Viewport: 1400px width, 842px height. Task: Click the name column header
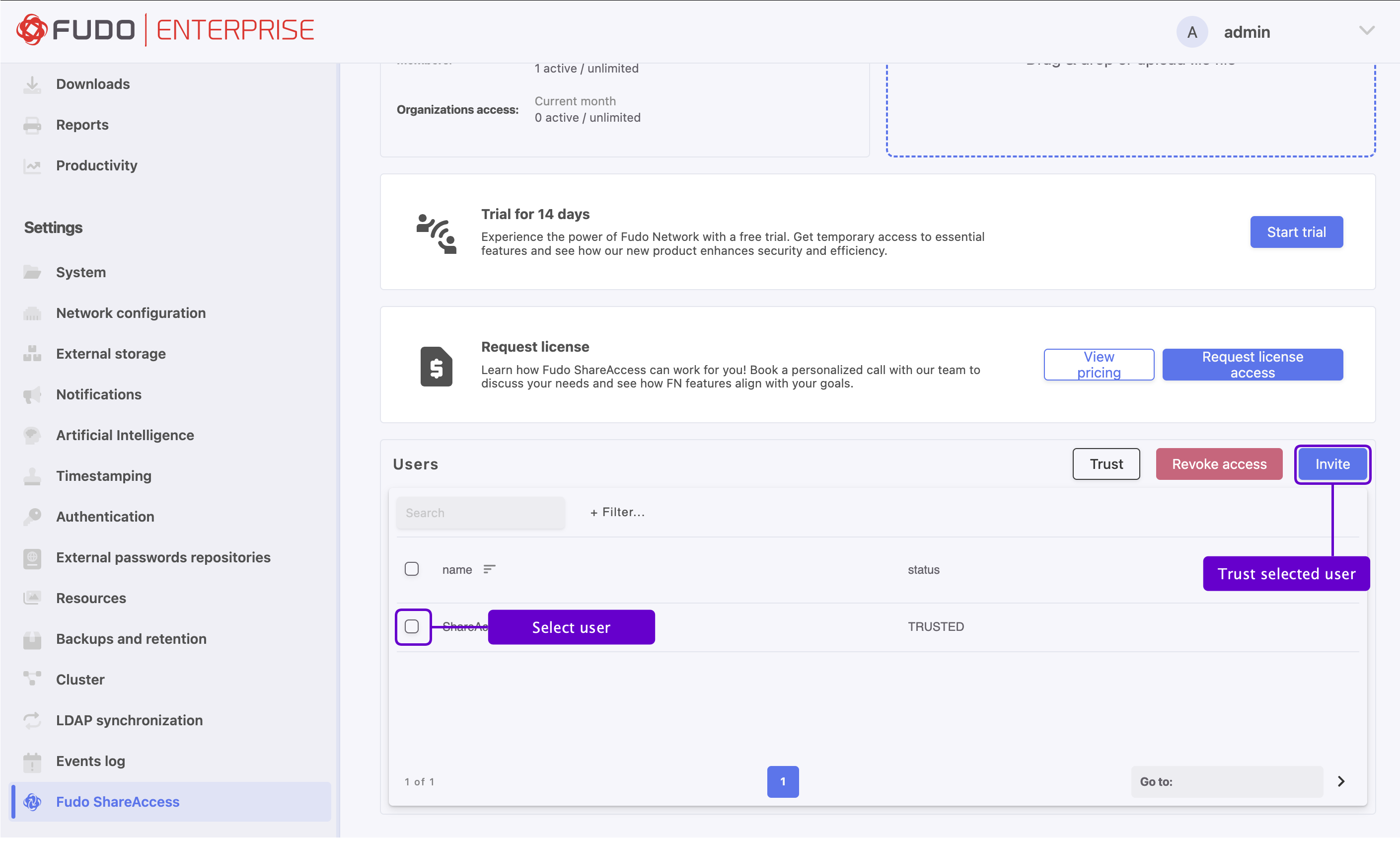457,570
